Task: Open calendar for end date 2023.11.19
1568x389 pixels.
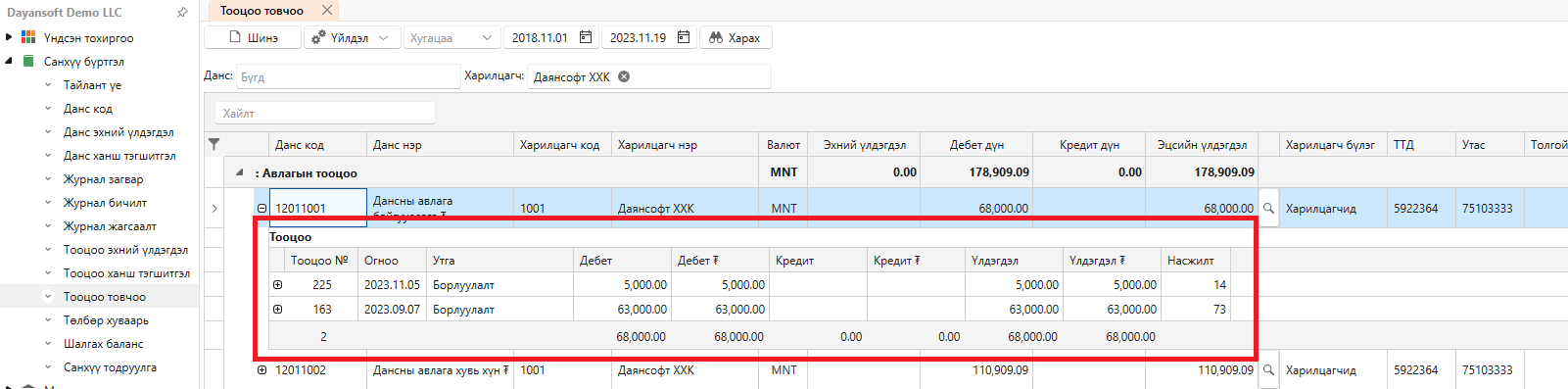Action: pyautogui.click(x=684, y=37)
